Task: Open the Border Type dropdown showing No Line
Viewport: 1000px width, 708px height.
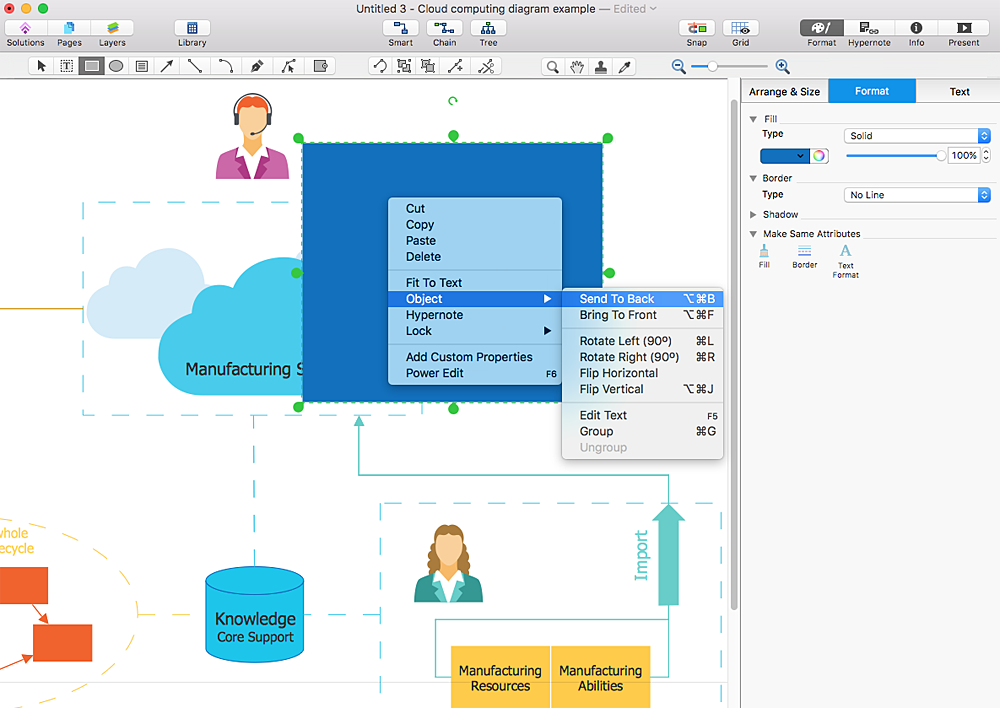Action: coord(916,194)
